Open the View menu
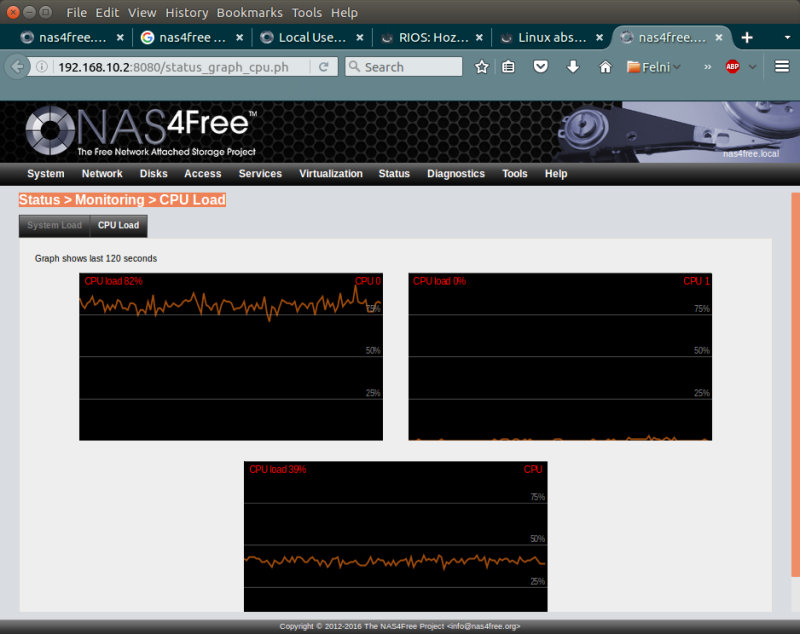The width and height of the screenshot is (800, 634). point(142,12)
